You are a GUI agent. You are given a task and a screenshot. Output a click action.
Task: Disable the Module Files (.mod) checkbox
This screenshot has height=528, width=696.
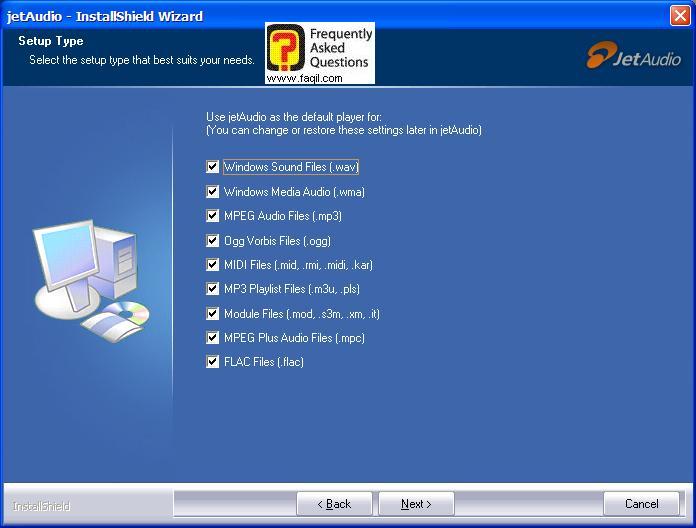click(x=212, y=314)
